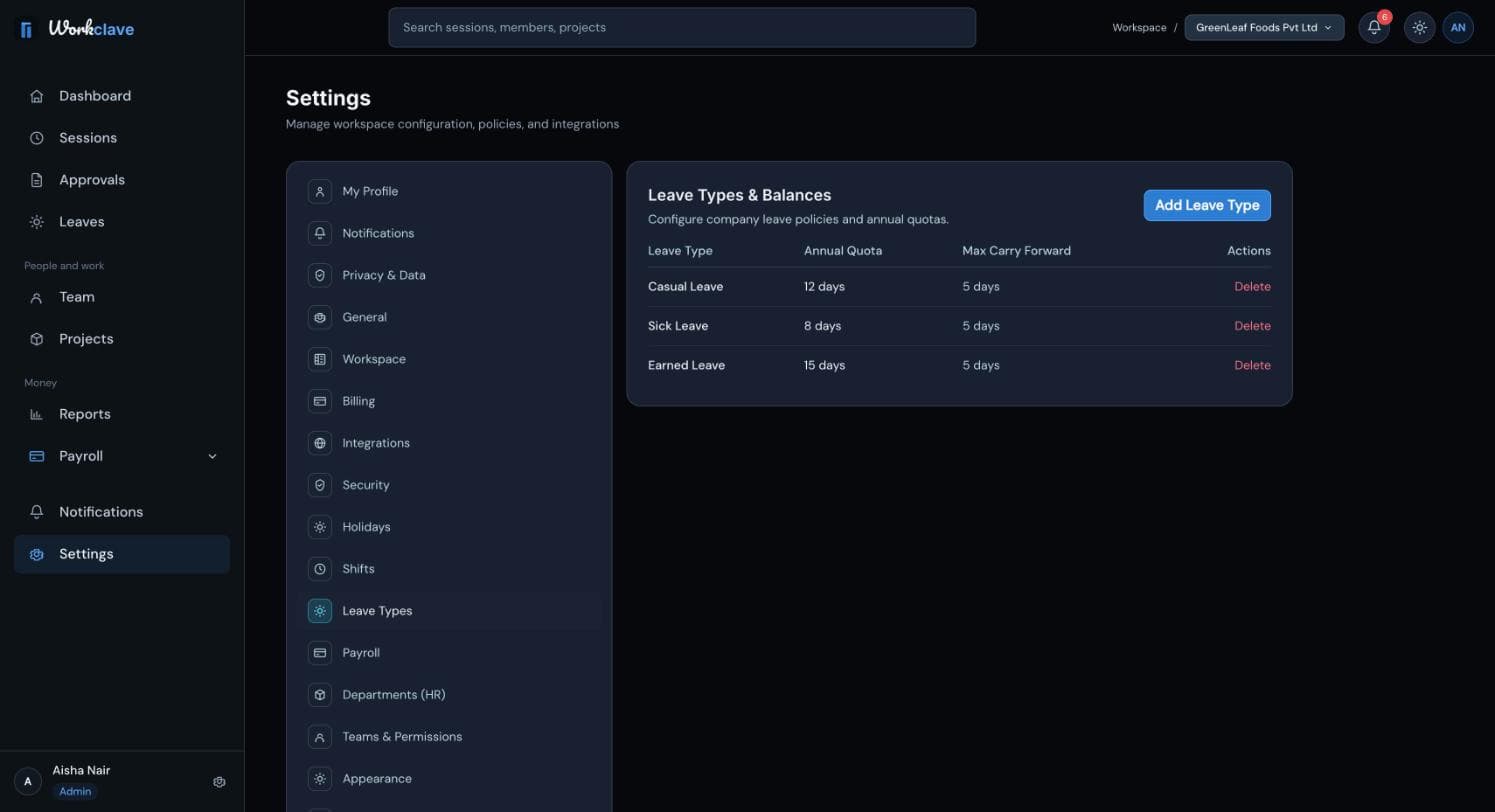The image size is (1495, 812).
Task: Click the Workclave logo icon
Action: pyautogui.click(x=26, y=29)
